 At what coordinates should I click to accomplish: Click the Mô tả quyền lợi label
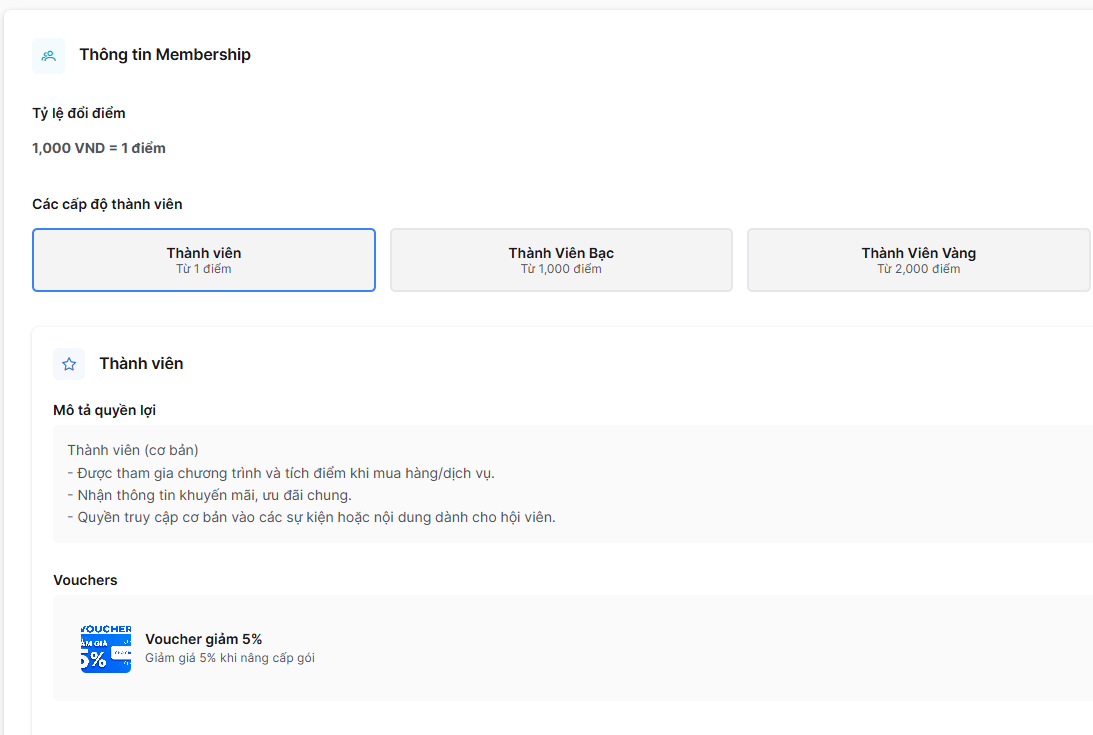tap(105, 410)
